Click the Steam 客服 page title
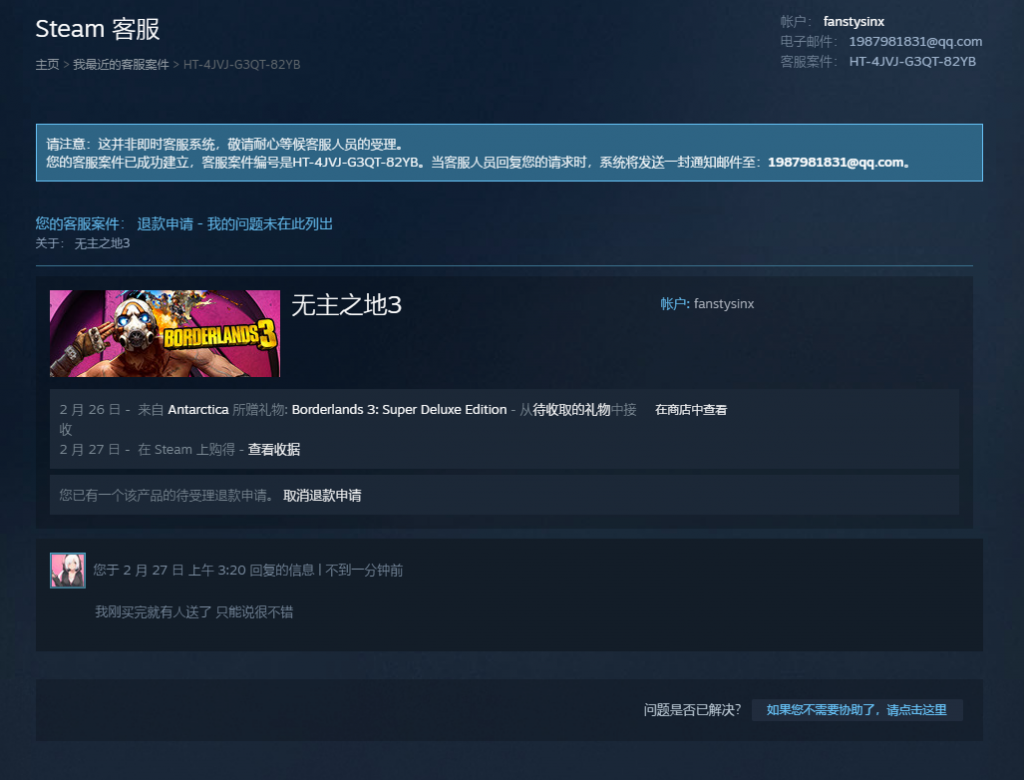1024x780 pixels. point(97,29)
